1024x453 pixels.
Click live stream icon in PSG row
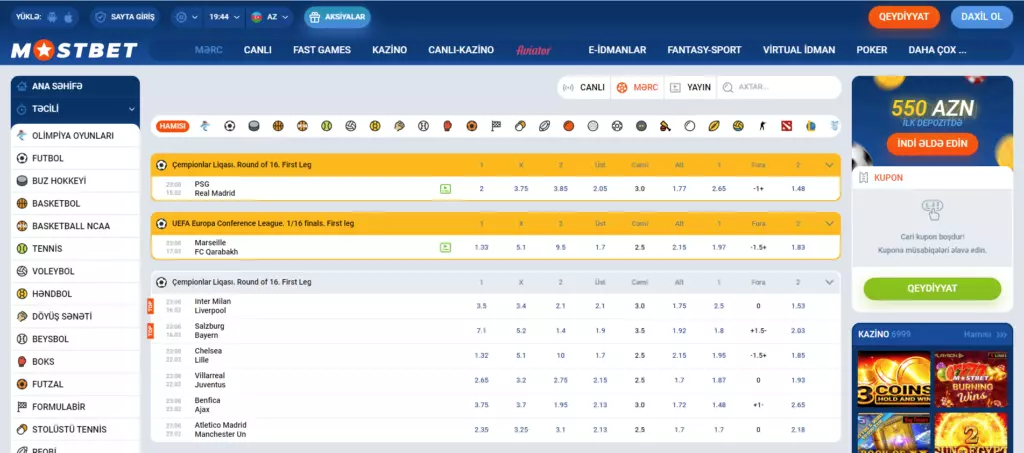click(x=445, y=189)
